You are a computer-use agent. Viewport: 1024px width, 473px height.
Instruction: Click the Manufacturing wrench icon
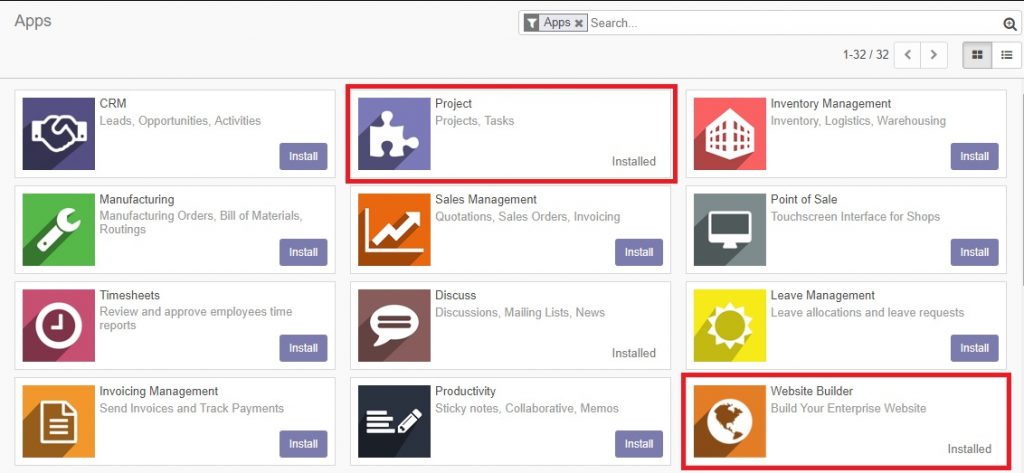(x=59, y=229)
